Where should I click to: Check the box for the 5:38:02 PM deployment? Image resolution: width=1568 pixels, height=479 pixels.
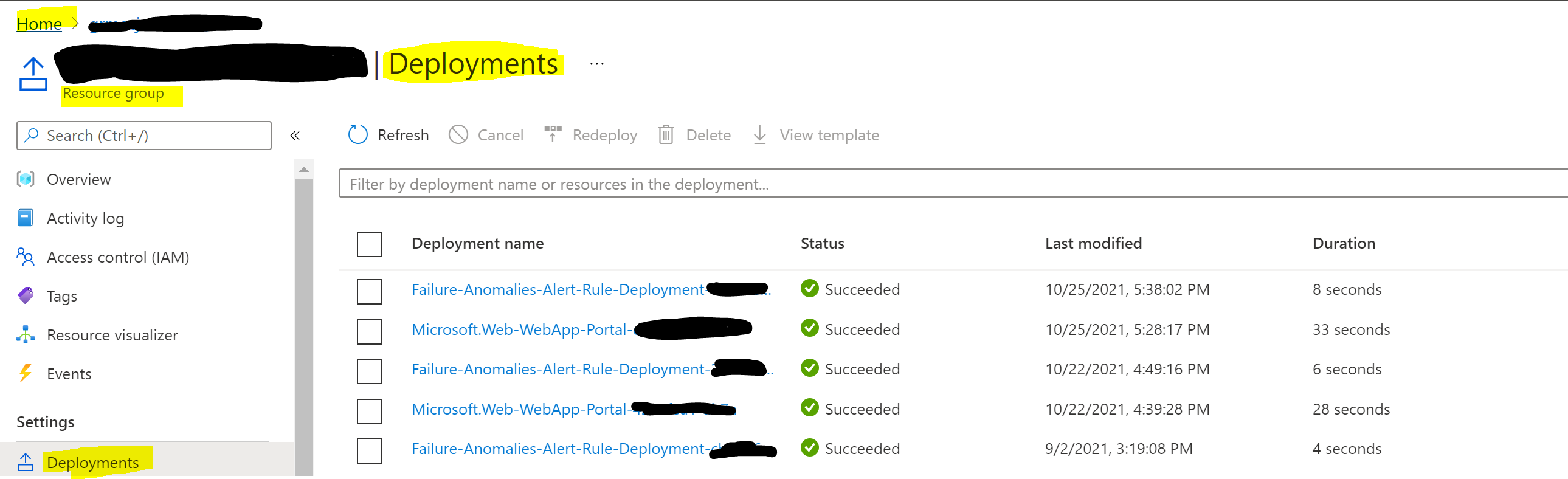point(370,292)
